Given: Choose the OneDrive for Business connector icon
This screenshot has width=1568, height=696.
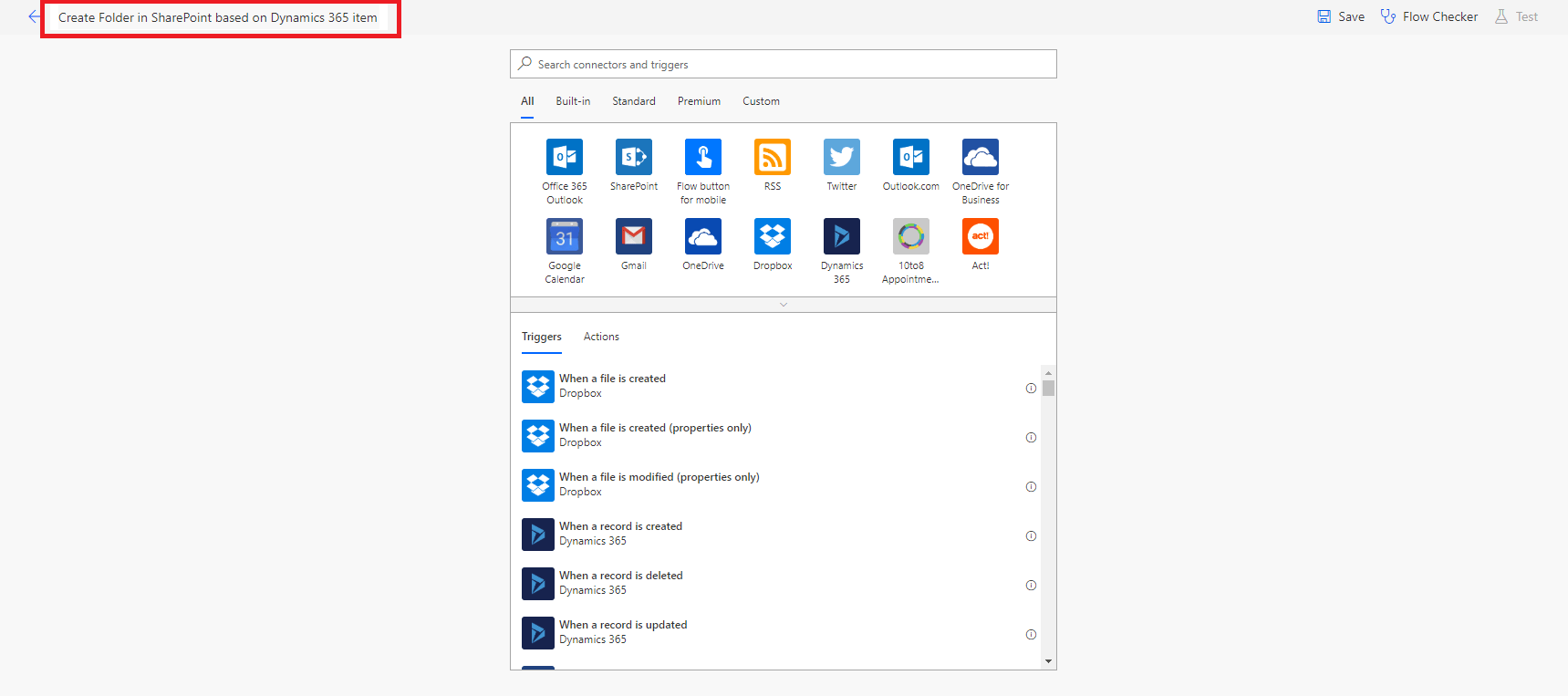Looking at the screenshot, I should point(981,157).
